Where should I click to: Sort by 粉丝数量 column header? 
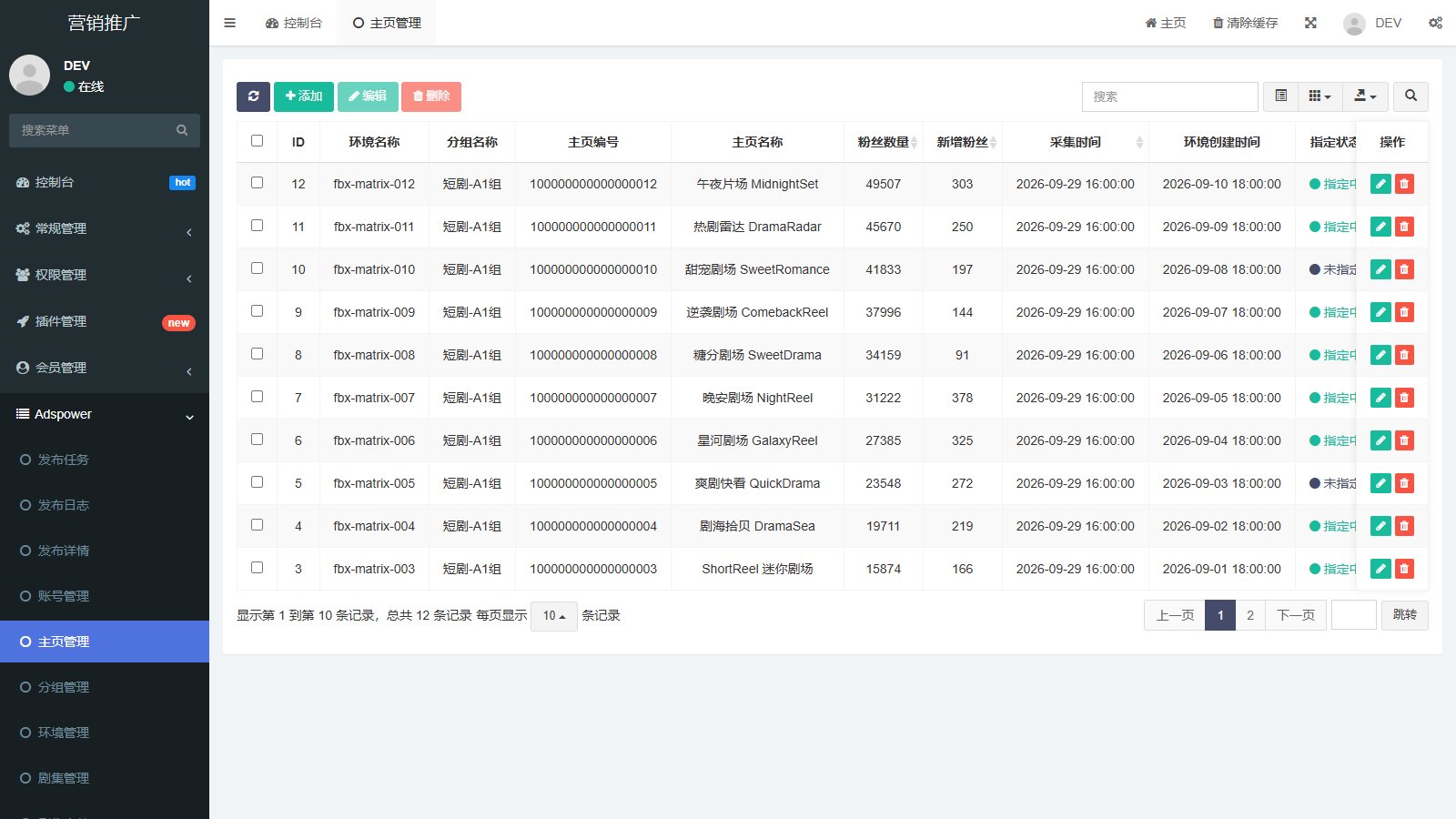(884, 142)
